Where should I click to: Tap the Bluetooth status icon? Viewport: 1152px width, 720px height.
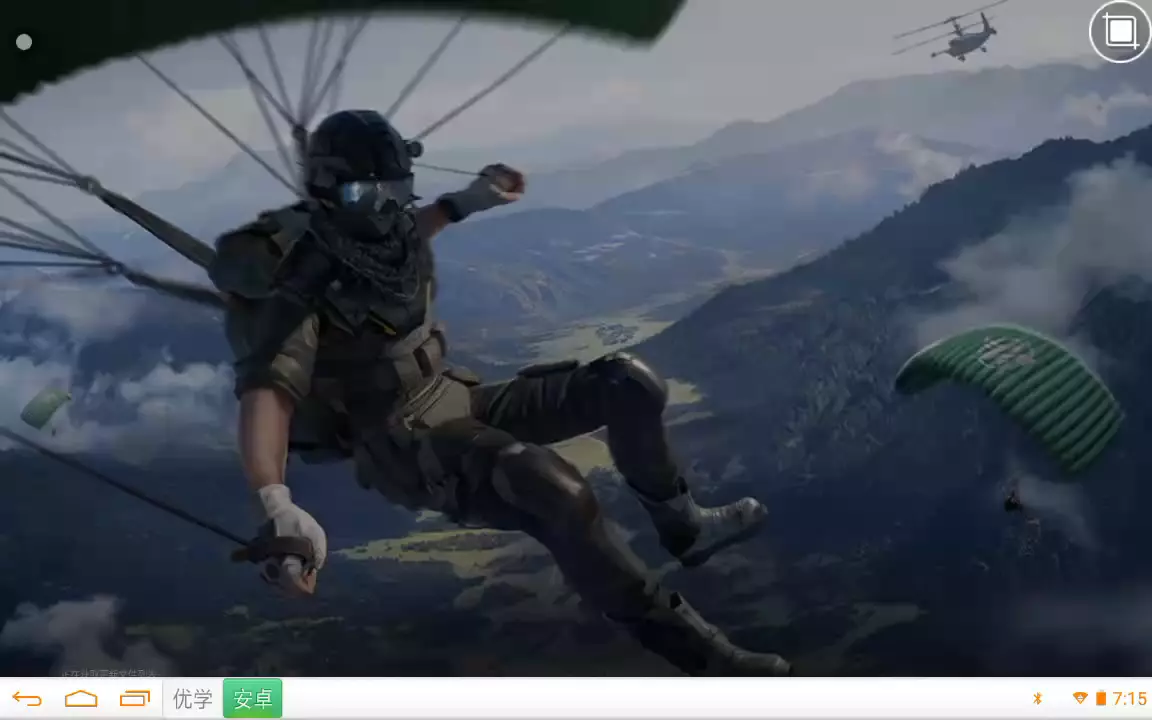[1037, 698]
